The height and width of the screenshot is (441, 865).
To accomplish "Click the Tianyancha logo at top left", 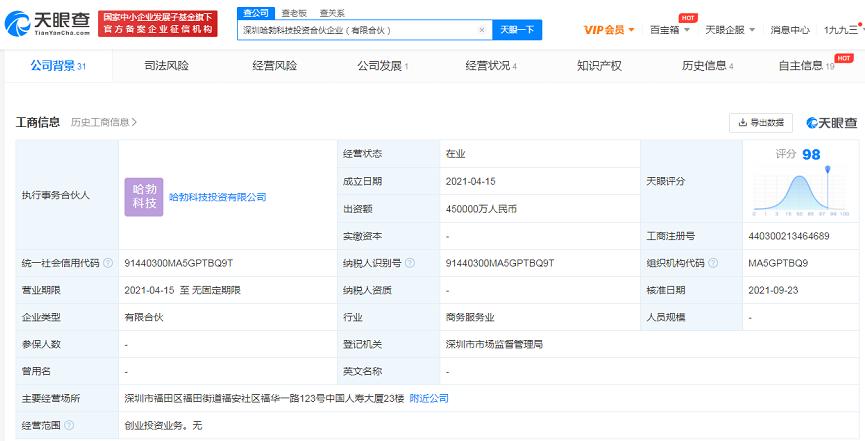I will point(47,23).
